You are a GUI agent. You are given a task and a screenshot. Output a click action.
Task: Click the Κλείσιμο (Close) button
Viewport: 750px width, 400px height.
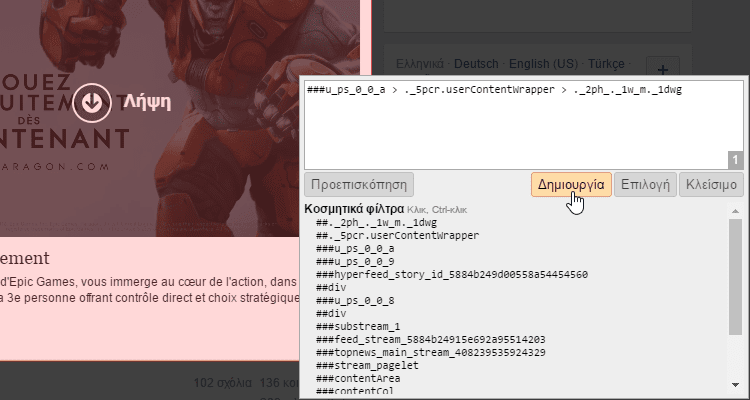click(711, 185)
